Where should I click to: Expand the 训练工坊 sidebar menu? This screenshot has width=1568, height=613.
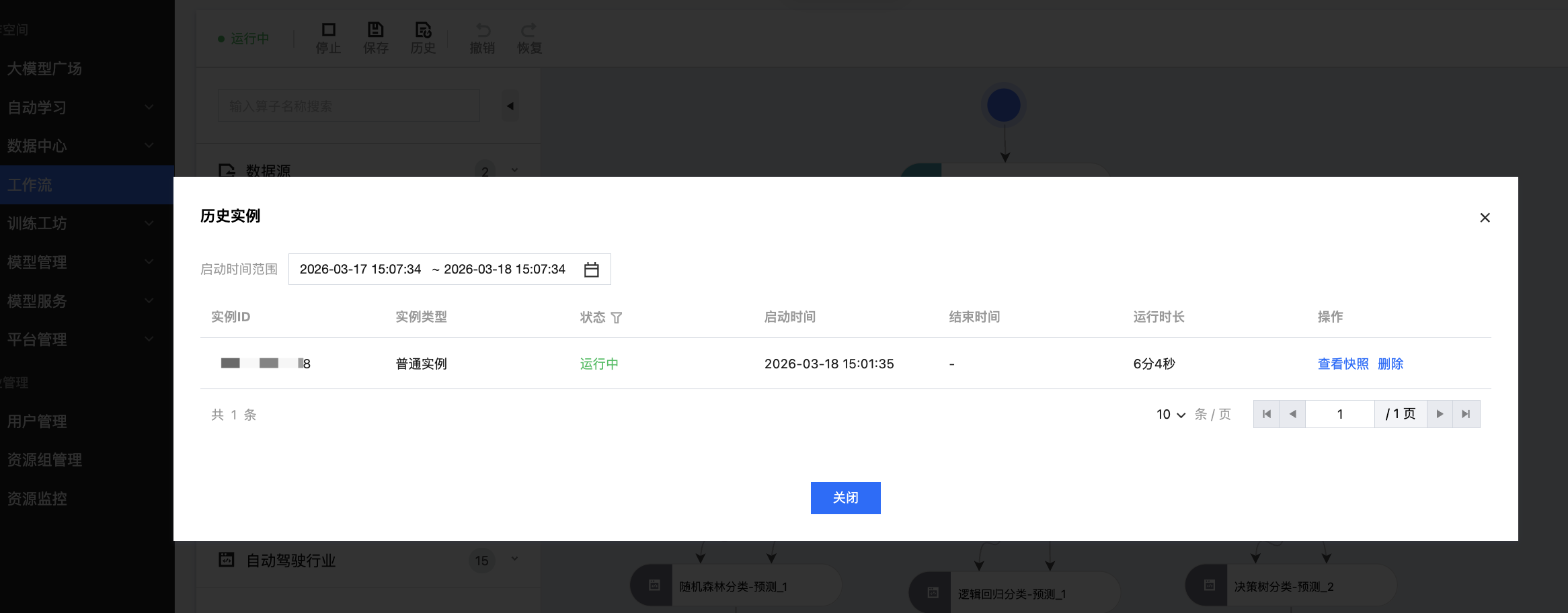click(x=149, y=223)
